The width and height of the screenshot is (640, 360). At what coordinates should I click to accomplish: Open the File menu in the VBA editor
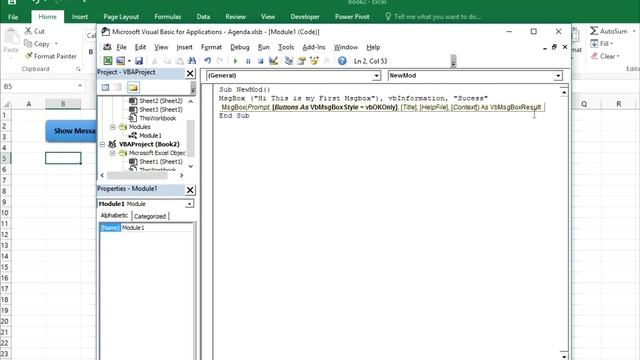click(121, 47)
